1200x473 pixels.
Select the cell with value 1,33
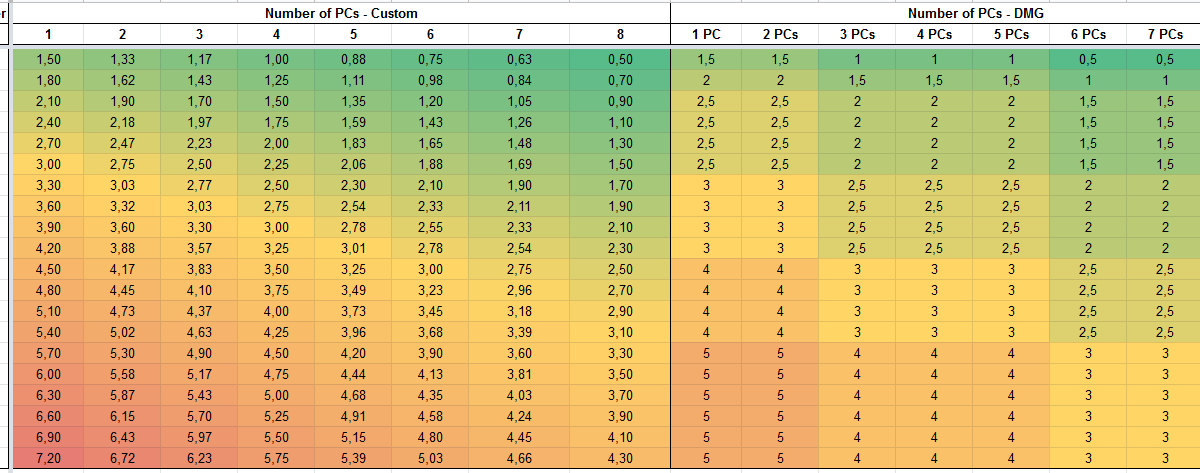click(x=121, y=60)
